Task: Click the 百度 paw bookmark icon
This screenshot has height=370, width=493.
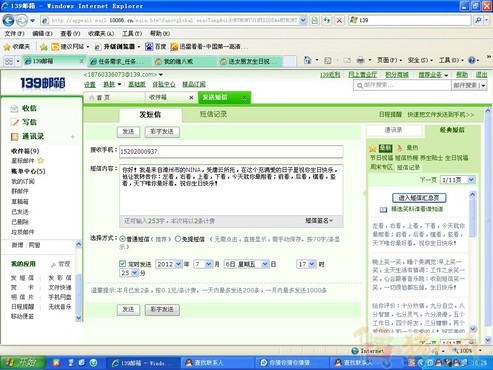Action: [x=149, y=47]
